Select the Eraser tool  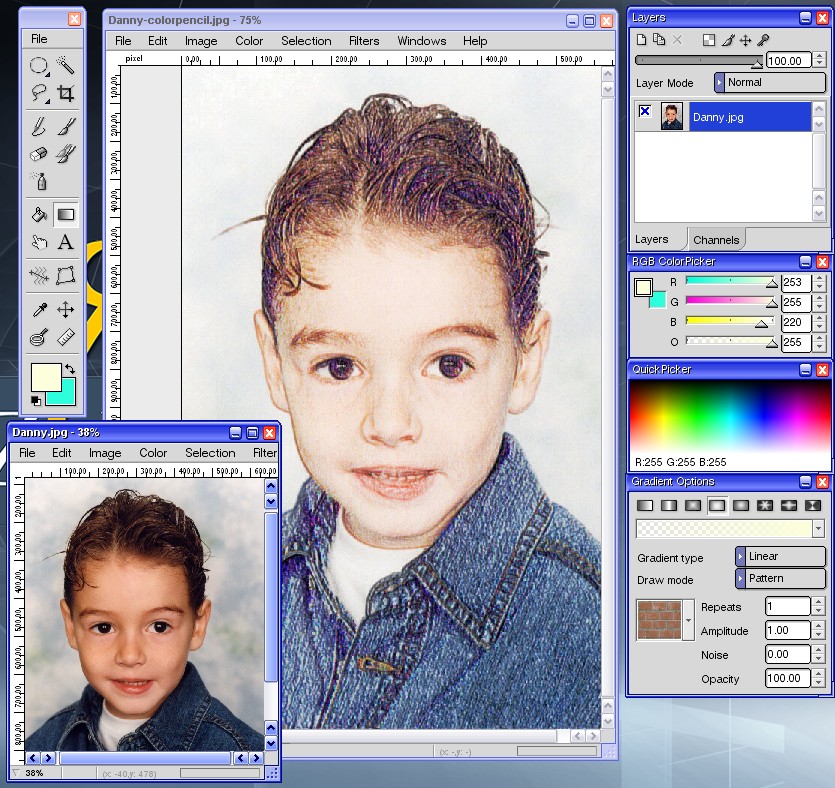[x=38, y=154]
